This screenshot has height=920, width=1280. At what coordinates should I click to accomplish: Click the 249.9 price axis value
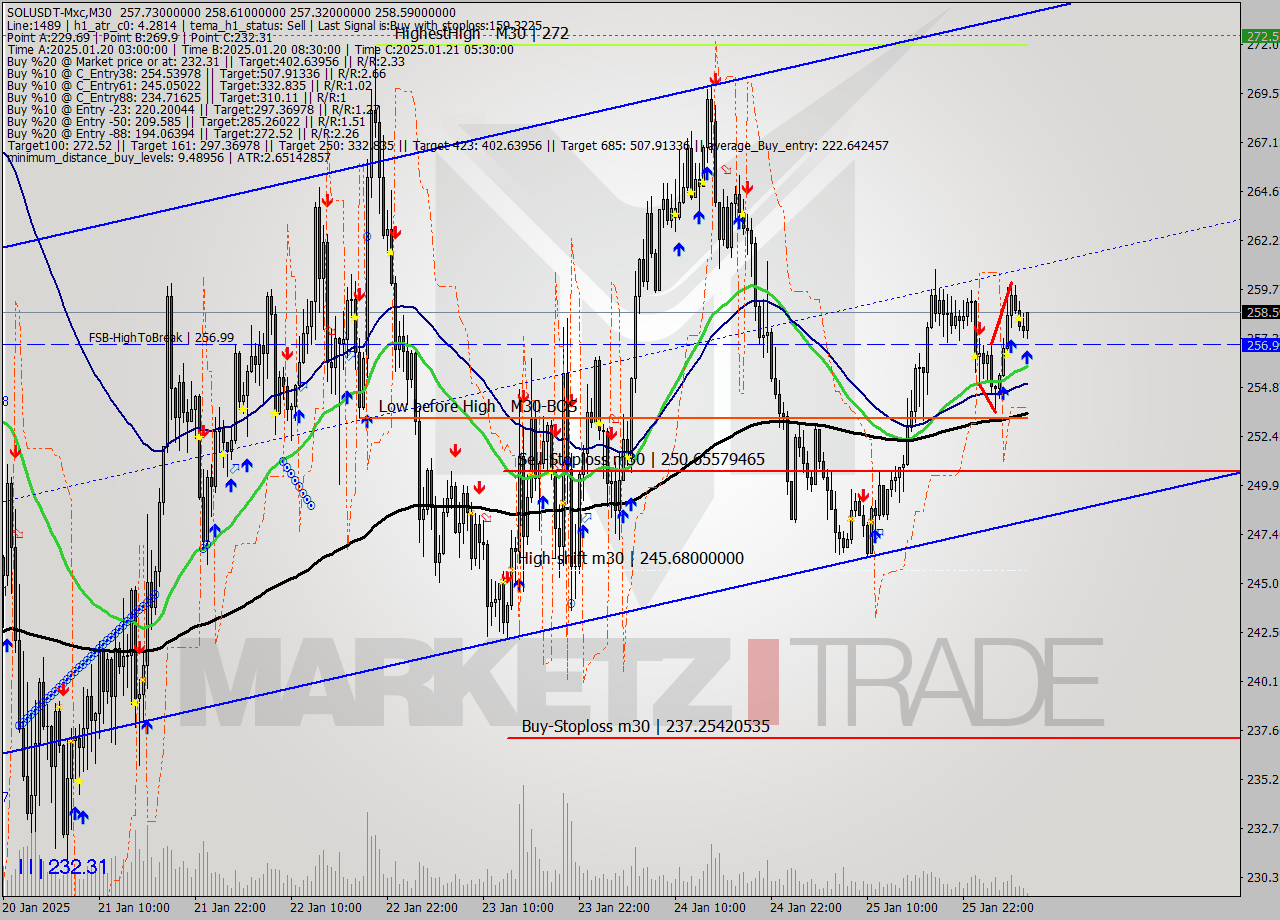[x=1261, y=486]
